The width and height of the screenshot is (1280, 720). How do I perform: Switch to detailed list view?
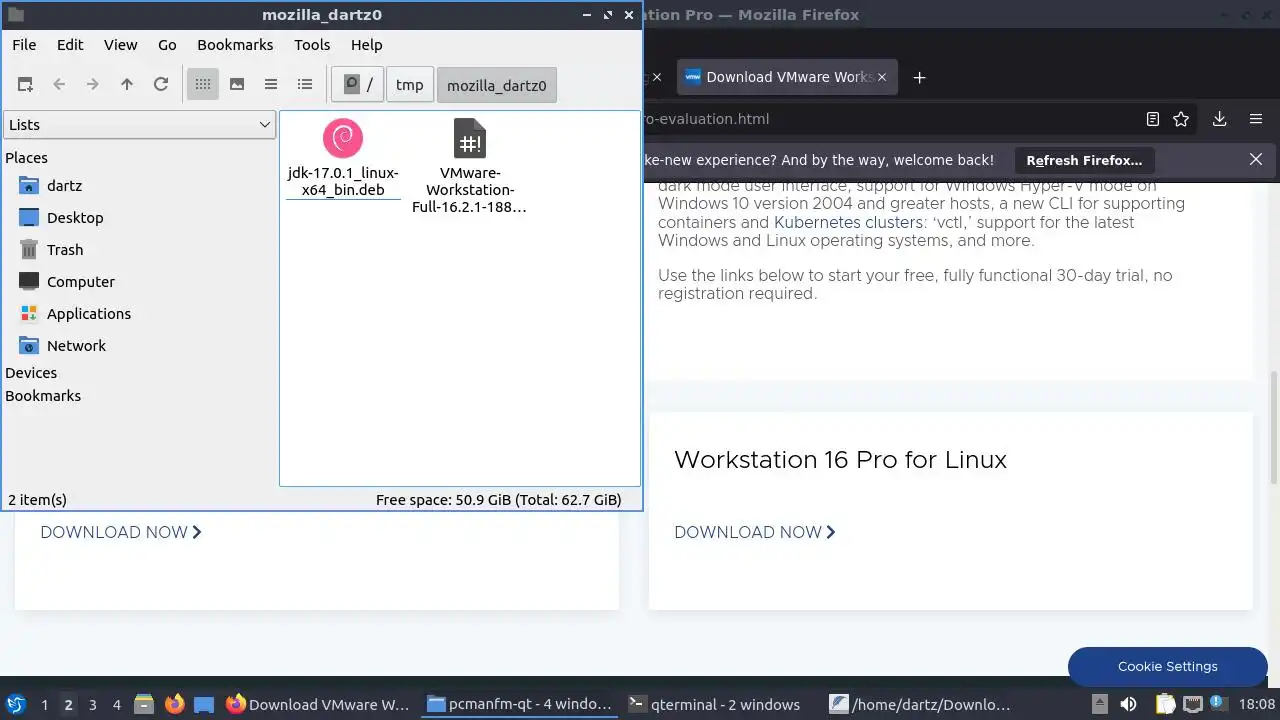305,85
